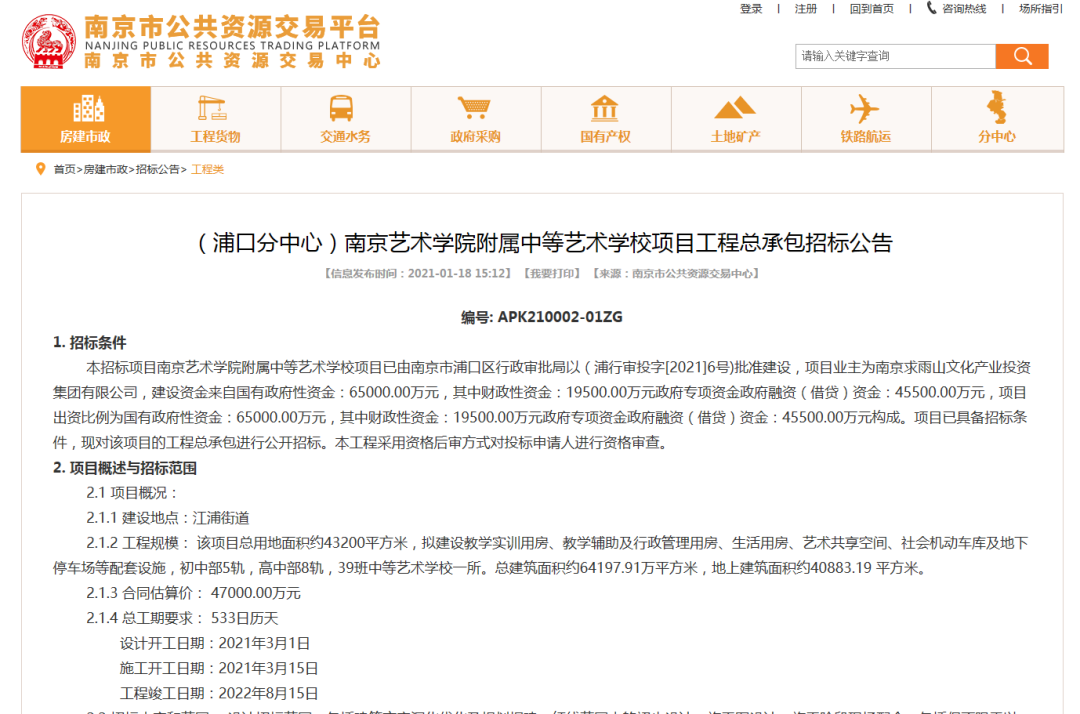The width and height of the screenshot is (1080, 714).
Task: Click 房建市政 in the breadcrumb
Action: click(105, 169)
